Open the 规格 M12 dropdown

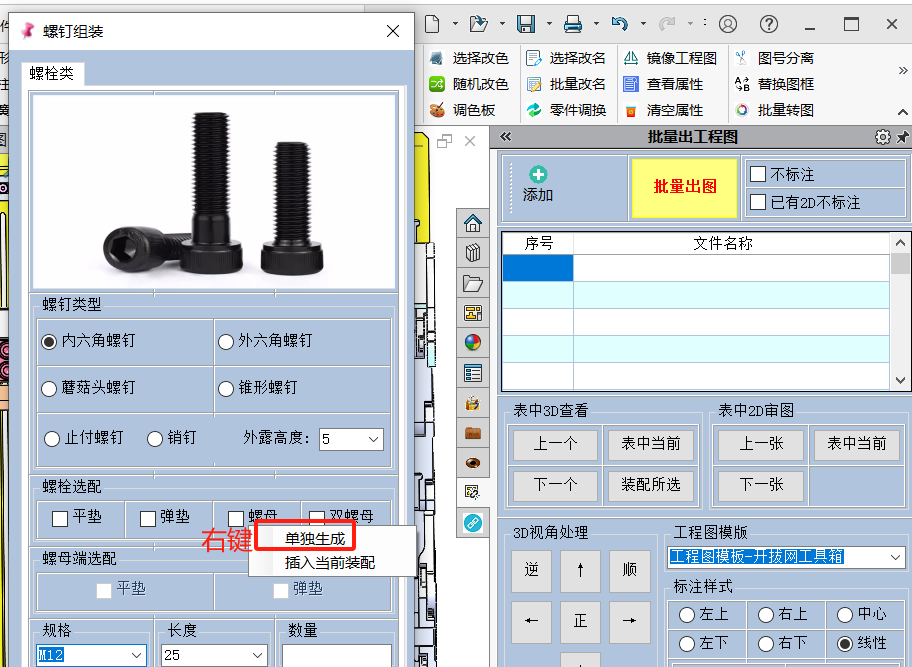pos(91,655)
